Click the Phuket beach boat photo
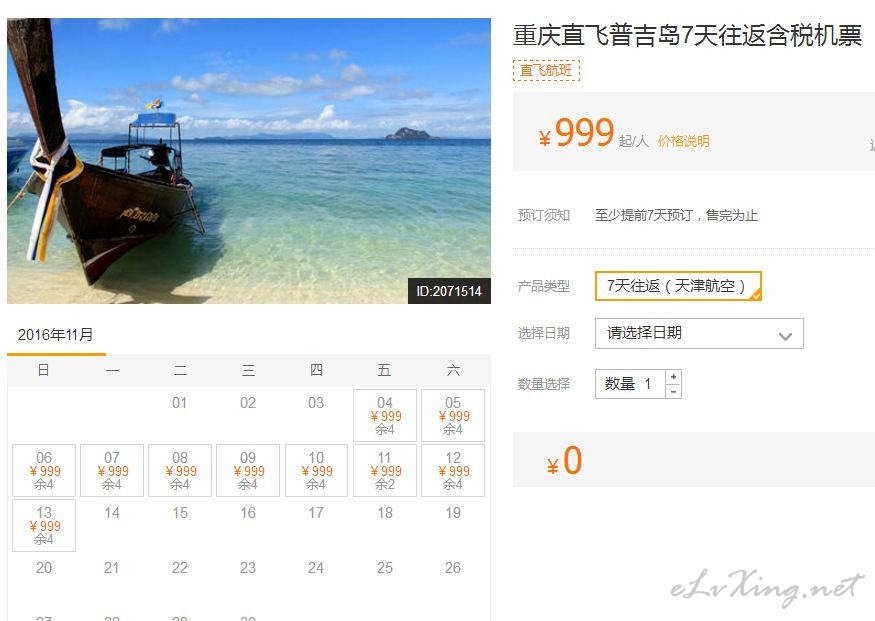Screen dimensions: 875x621 [x=249, y=161]
